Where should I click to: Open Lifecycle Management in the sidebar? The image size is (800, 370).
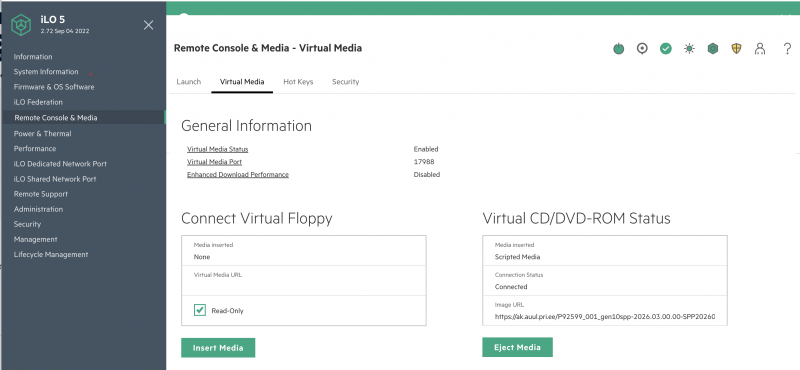tap(51, 255)
